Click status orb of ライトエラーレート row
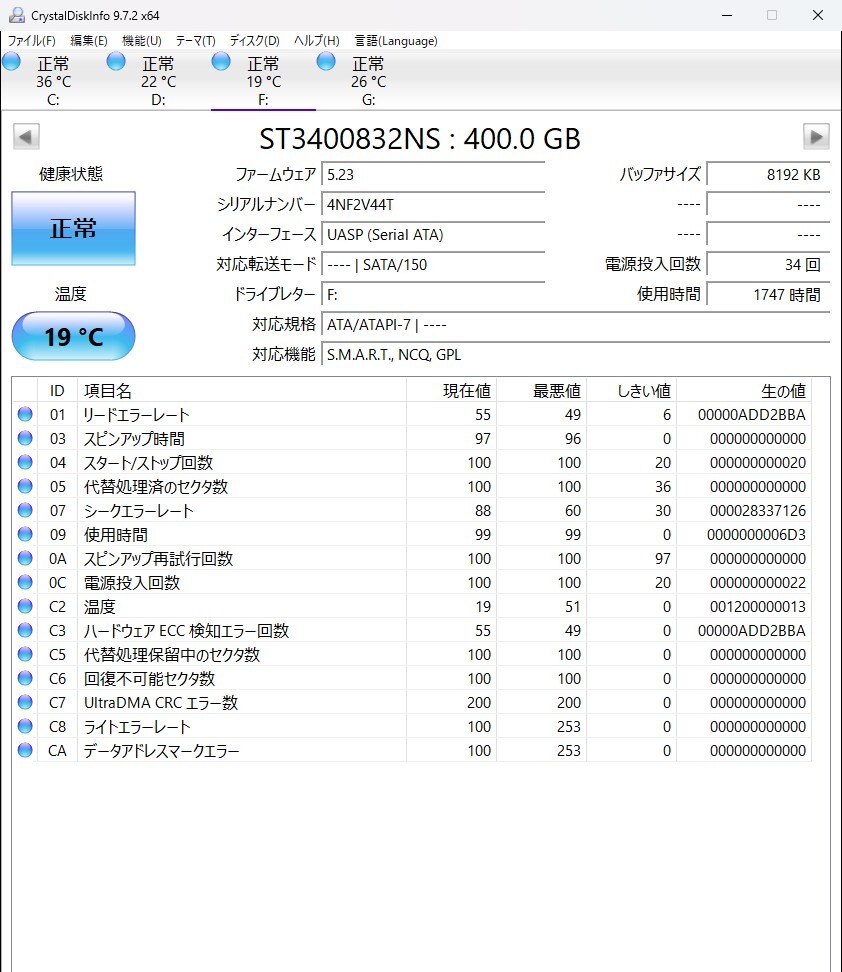This screenshot has width=842, height=972. tap(25, 726)
